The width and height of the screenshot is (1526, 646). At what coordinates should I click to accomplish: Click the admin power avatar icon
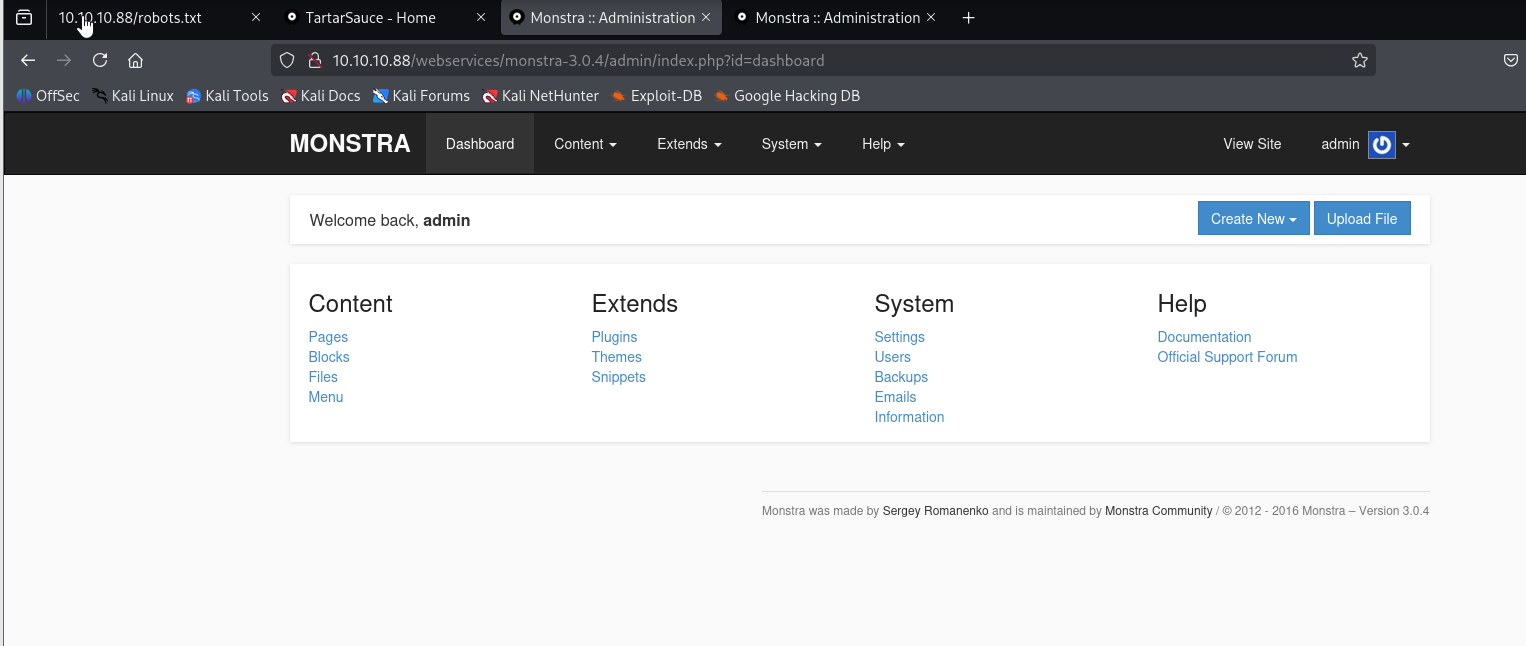[1382, 144]
